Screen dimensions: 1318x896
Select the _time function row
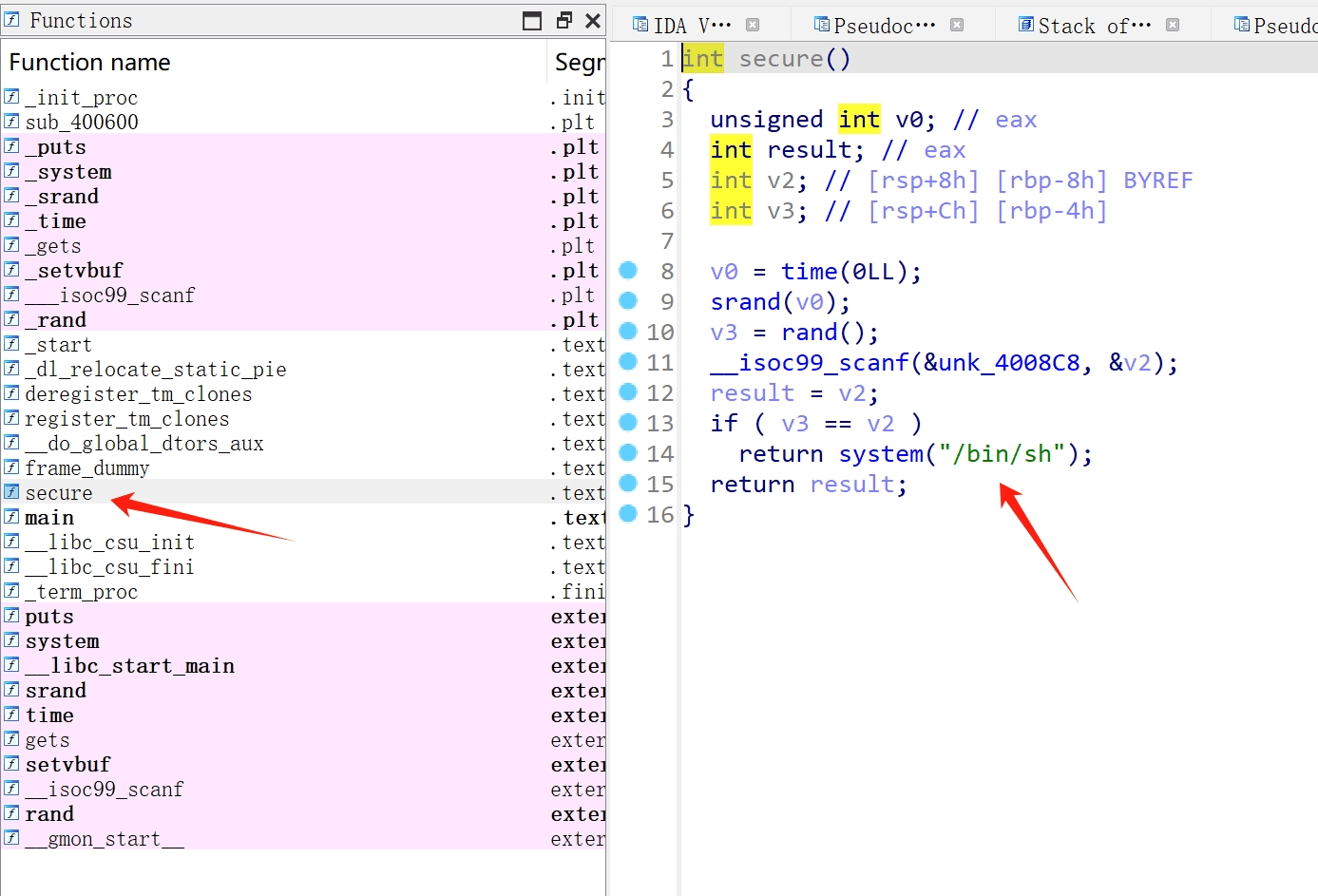coord(303,220)
